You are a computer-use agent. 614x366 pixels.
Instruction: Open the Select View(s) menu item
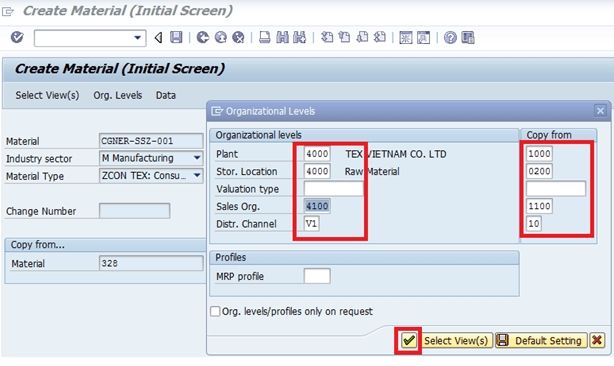pos(47,95)
